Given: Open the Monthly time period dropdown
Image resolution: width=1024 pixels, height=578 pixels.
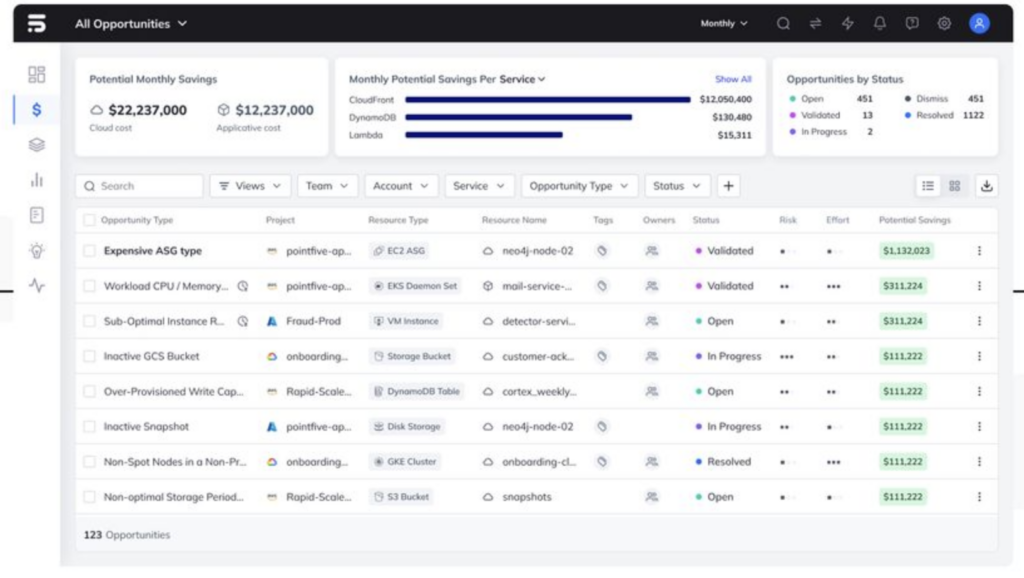Looking at the screenshot, I should point(722,23).
